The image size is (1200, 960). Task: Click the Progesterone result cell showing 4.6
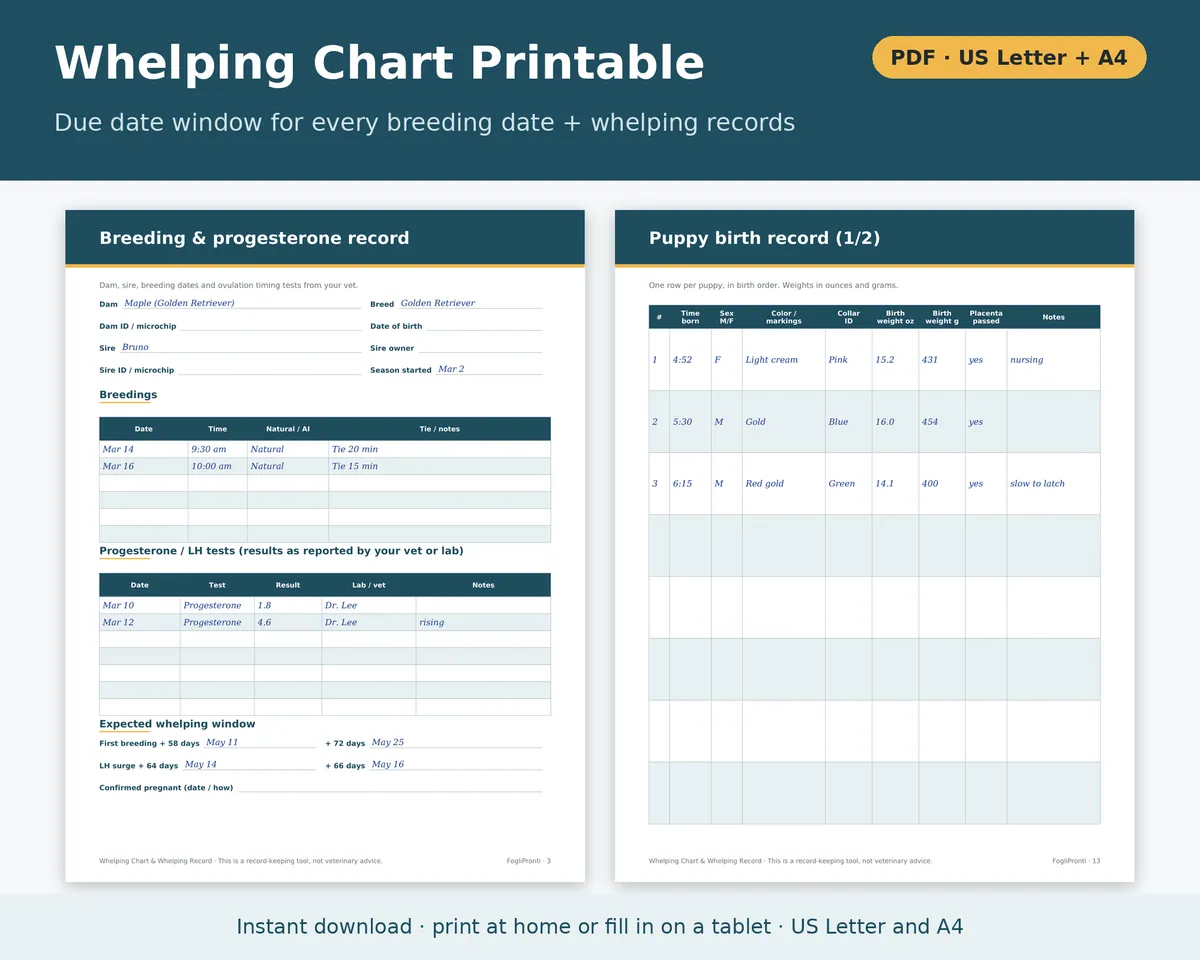288,622
